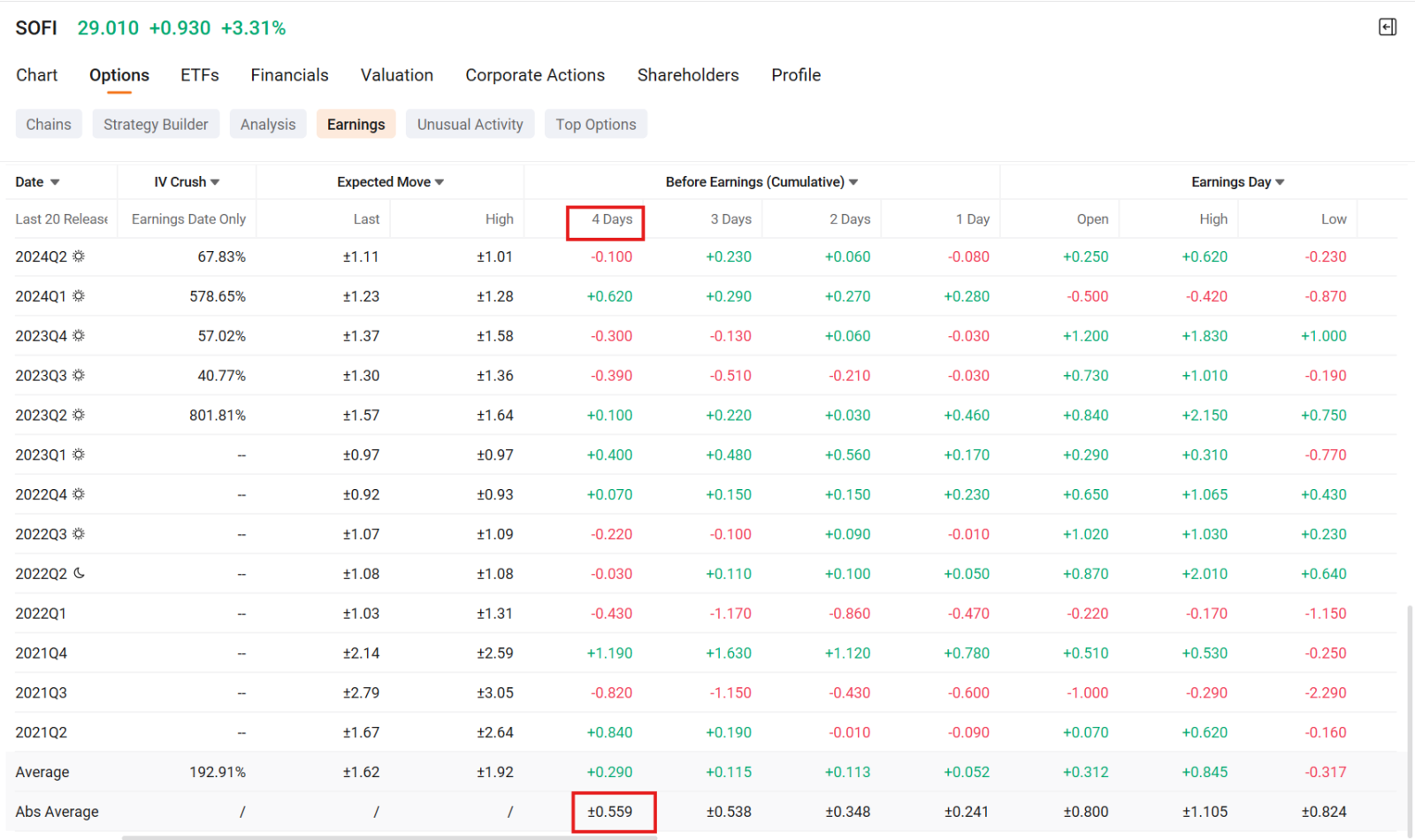Open the Valuation tab

point(397,75)
